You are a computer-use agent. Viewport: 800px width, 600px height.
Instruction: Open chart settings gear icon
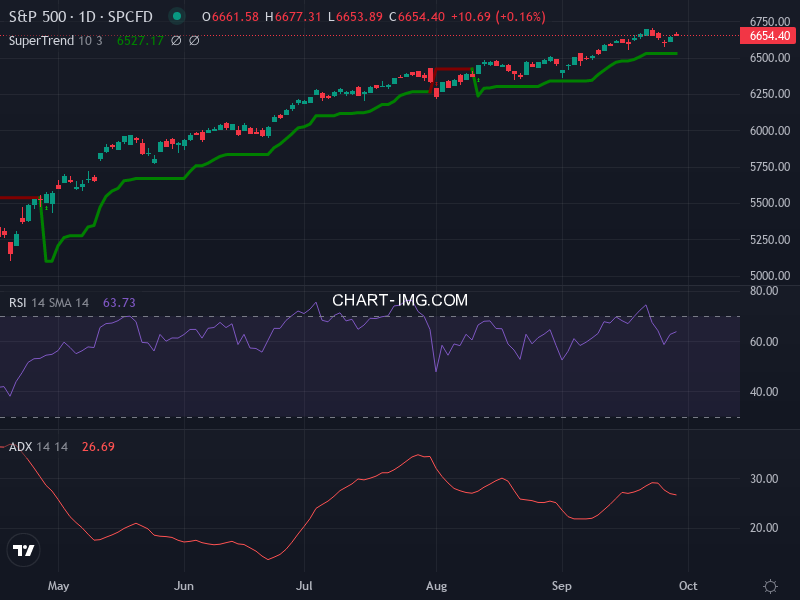click(x=770, y=586)
